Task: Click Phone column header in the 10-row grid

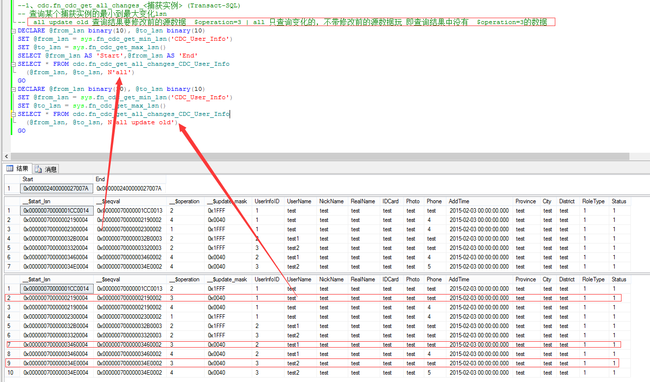Action: [434, 280]
